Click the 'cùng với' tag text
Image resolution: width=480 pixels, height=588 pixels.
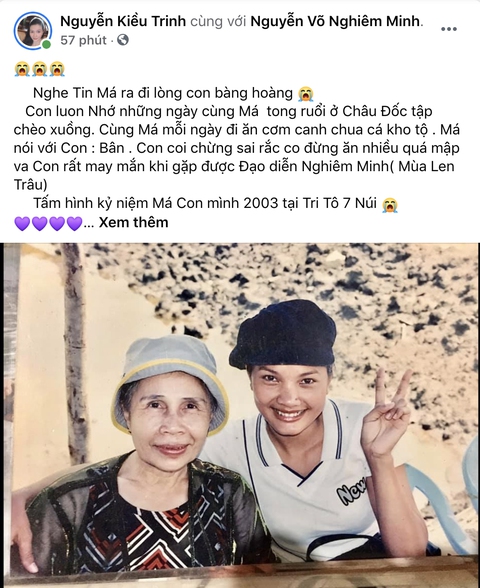click(218, 21)
